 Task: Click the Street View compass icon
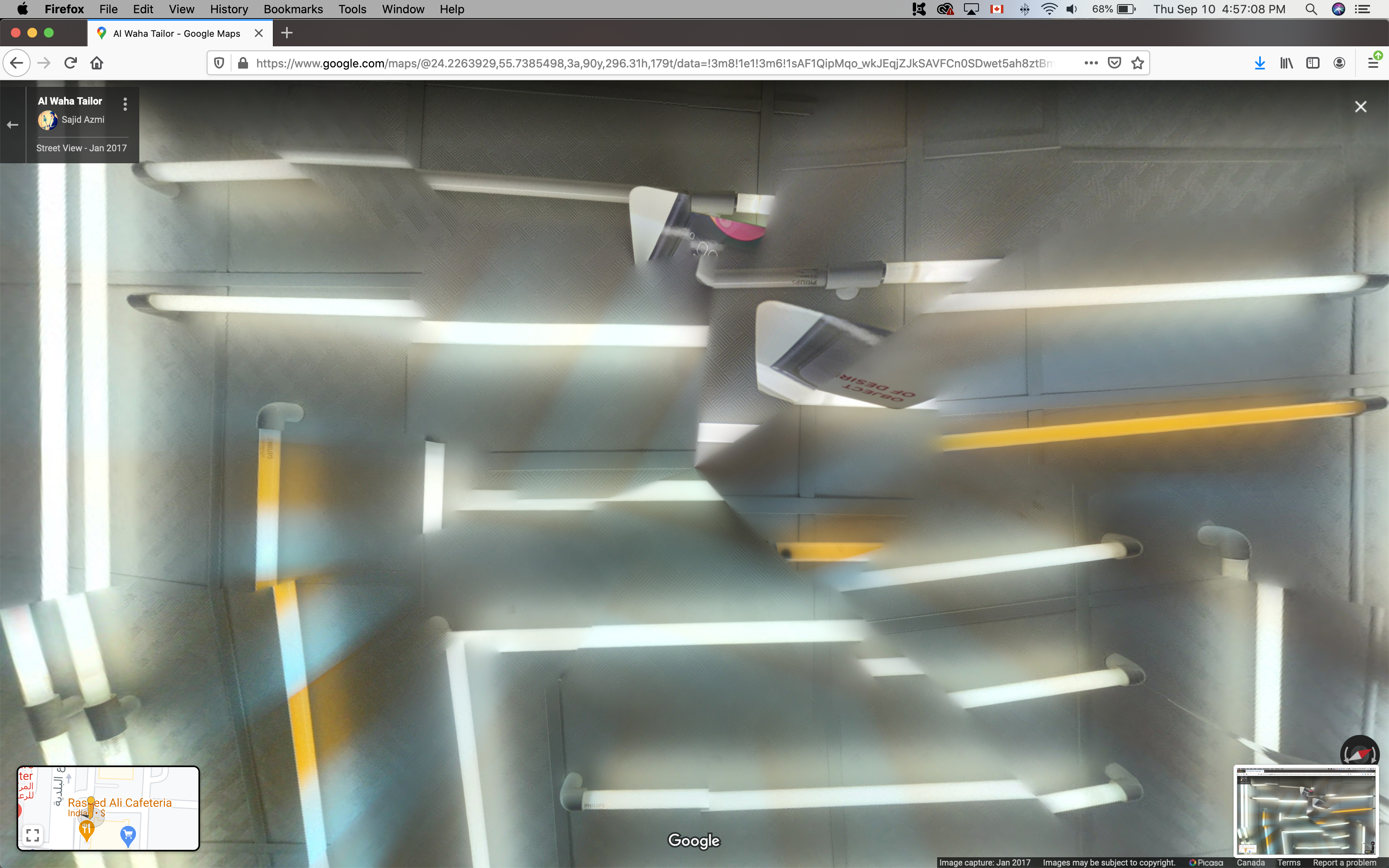click(x=1359, y=753)
